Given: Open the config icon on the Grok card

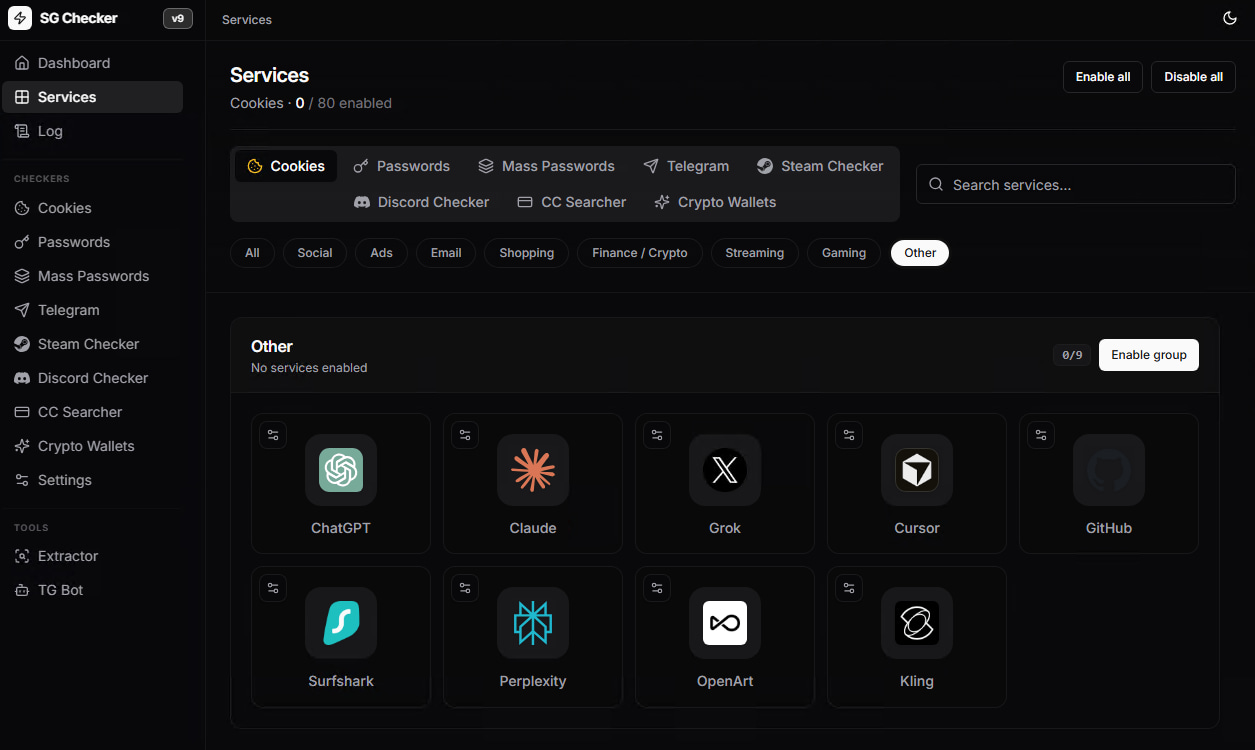Looking at the screenshot, I should click(657, 435).
